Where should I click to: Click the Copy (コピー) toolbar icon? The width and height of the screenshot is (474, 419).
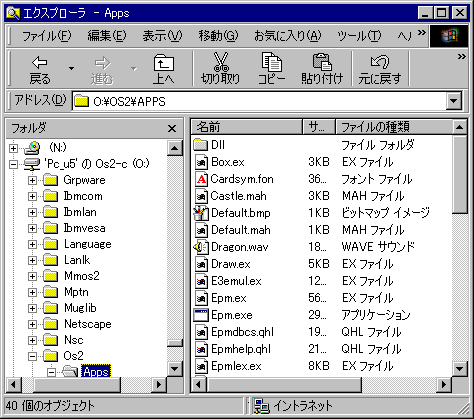pyautogui.click(x=271, y=62)
